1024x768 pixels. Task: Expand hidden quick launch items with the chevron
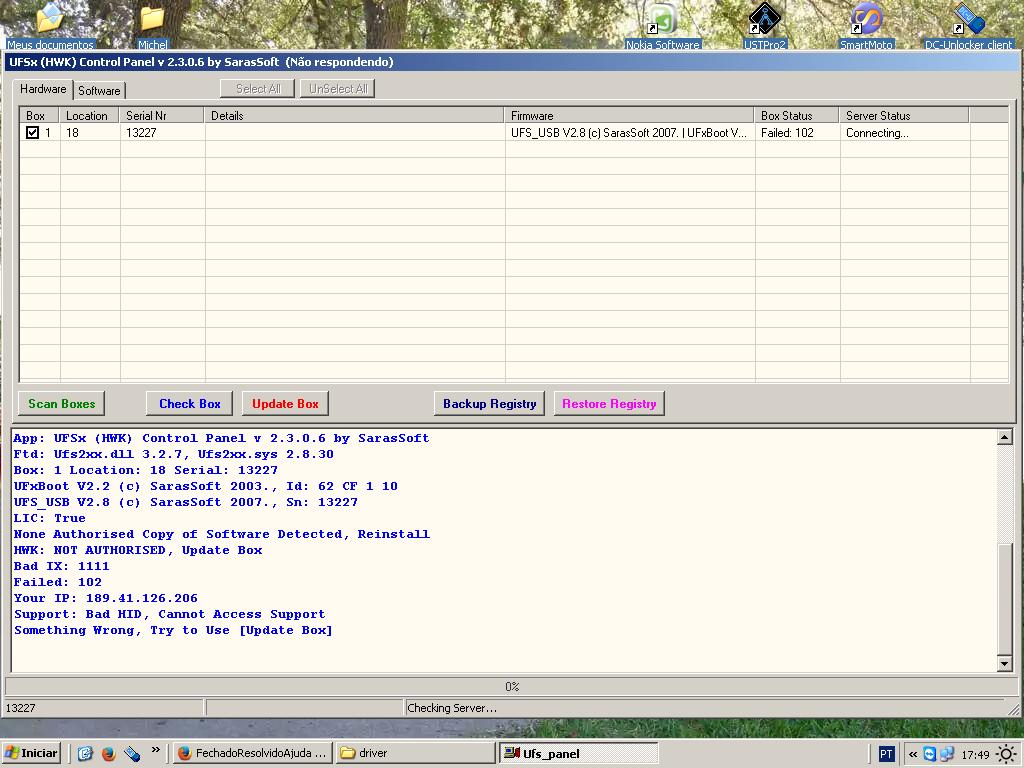[155, 750]
